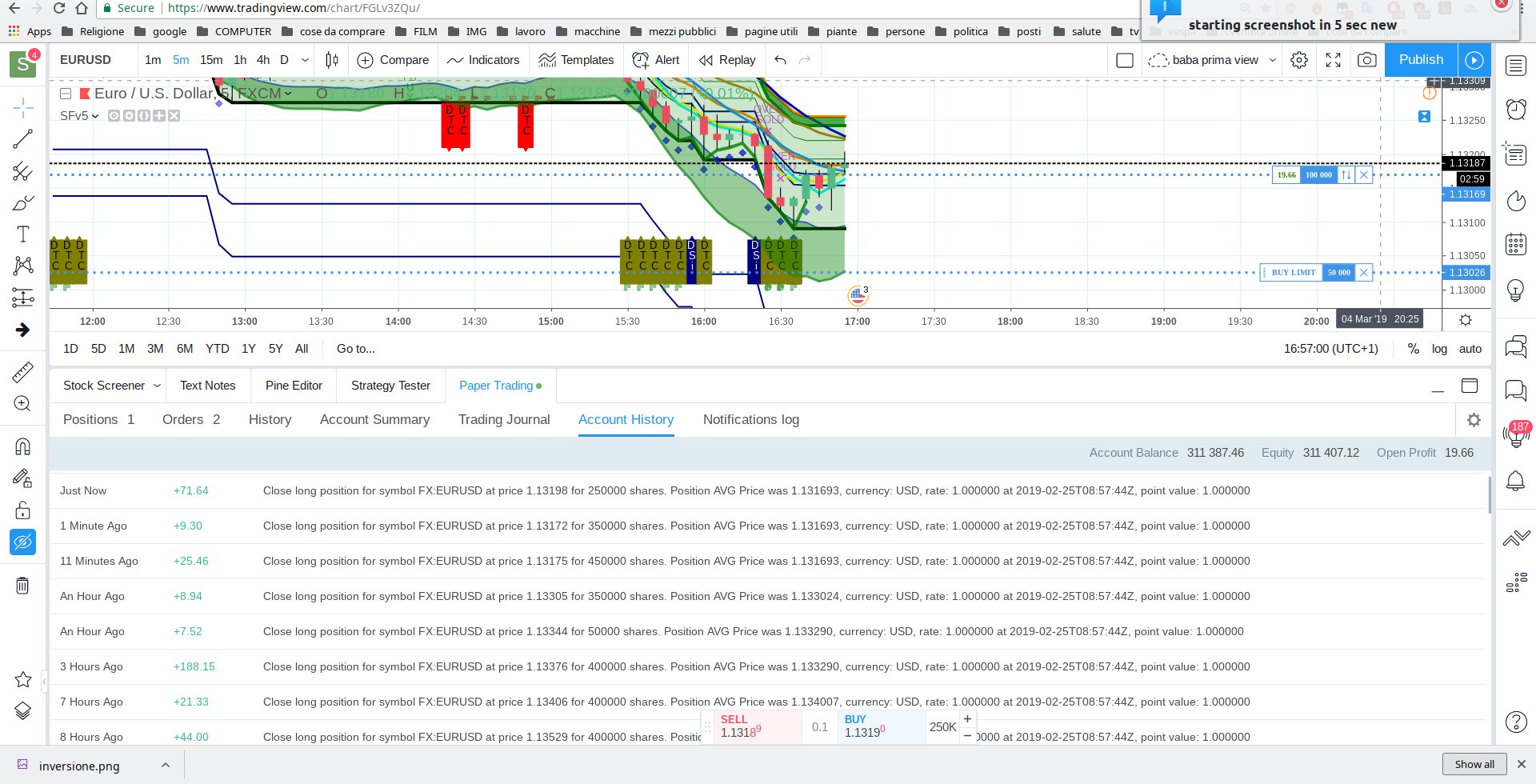This screenshot has height=784, width=1536.
Task: Open the data window panel
Action: (x=1516, y=154)
